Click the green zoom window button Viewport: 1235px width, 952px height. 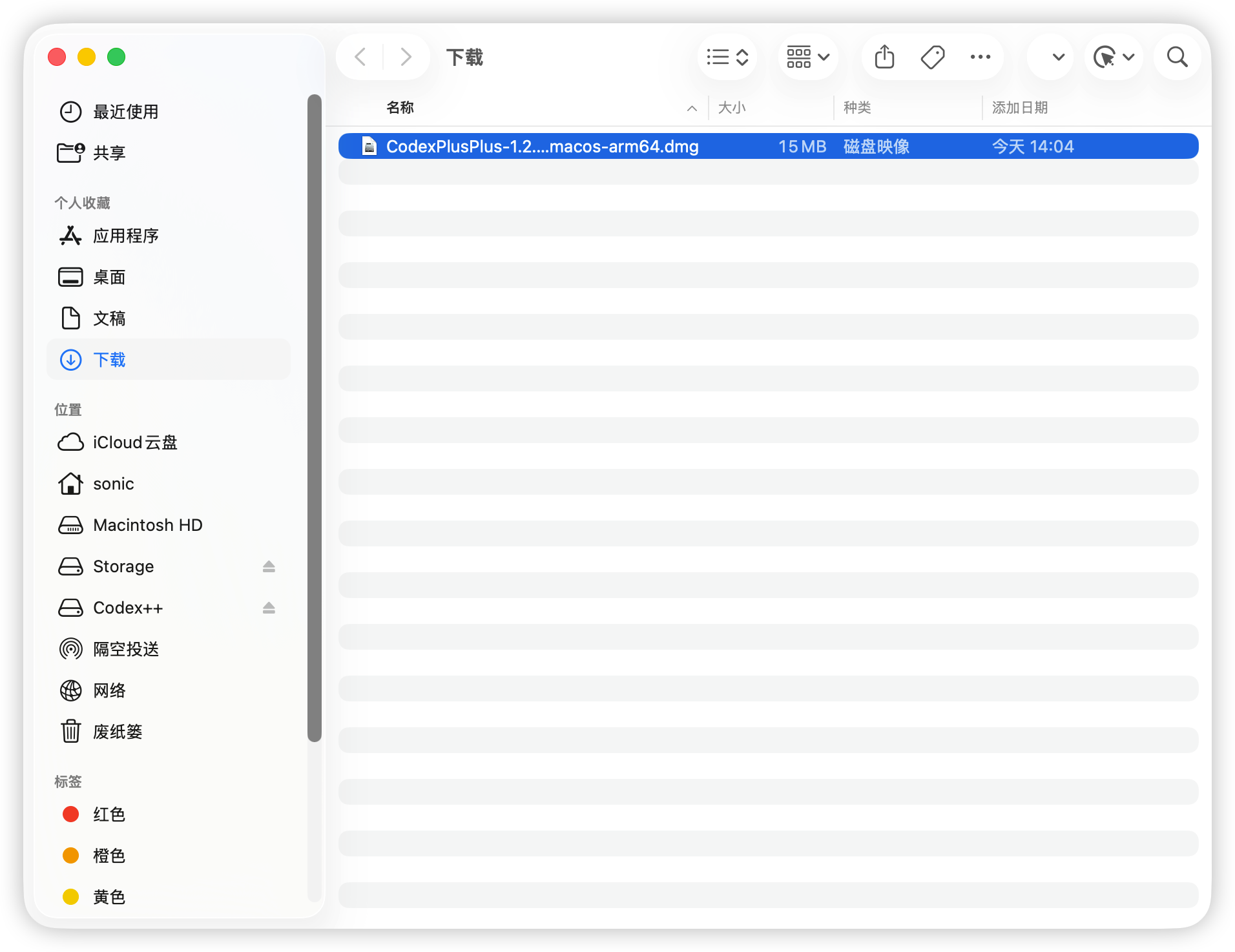[x=116, y=57]
